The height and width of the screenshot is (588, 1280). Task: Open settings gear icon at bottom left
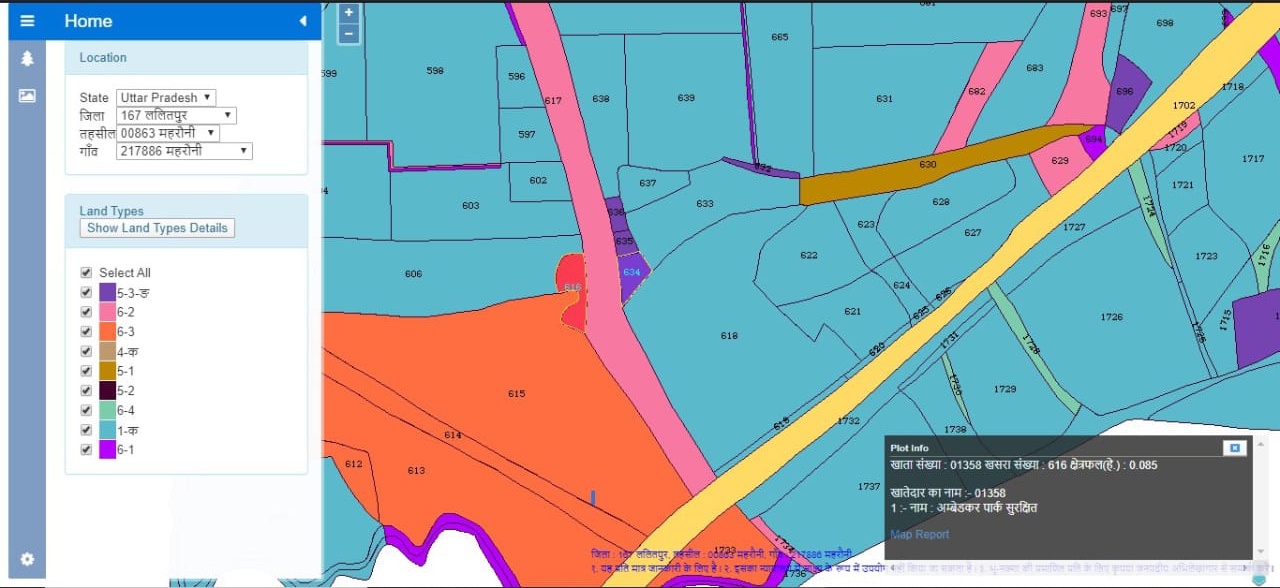(x=27, y=559)
